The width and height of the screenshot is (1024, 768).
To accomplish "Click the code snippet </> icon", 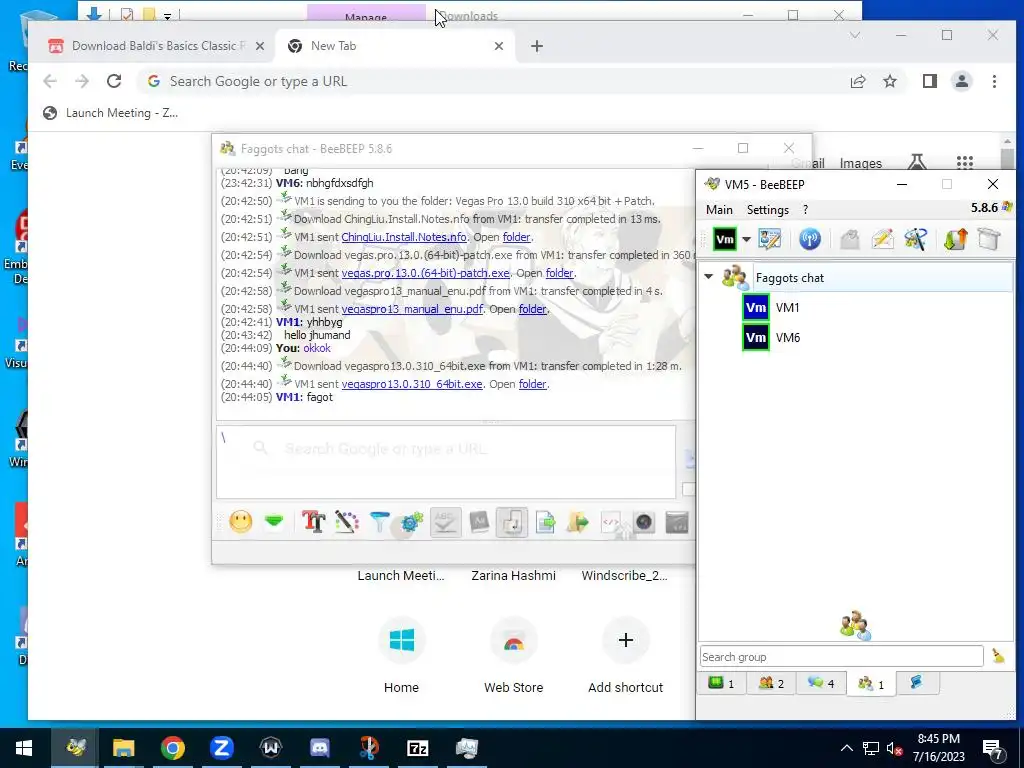I will (611, 522).
